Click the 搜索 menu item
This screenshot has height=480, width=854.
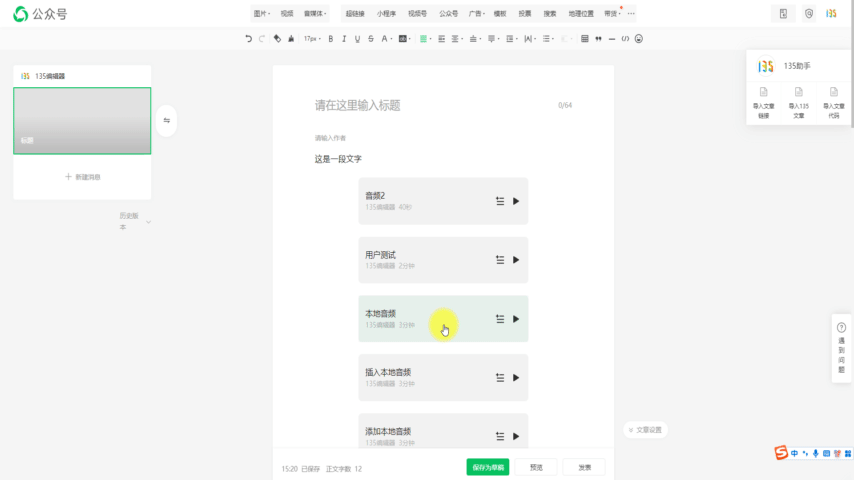click(550, 14)
